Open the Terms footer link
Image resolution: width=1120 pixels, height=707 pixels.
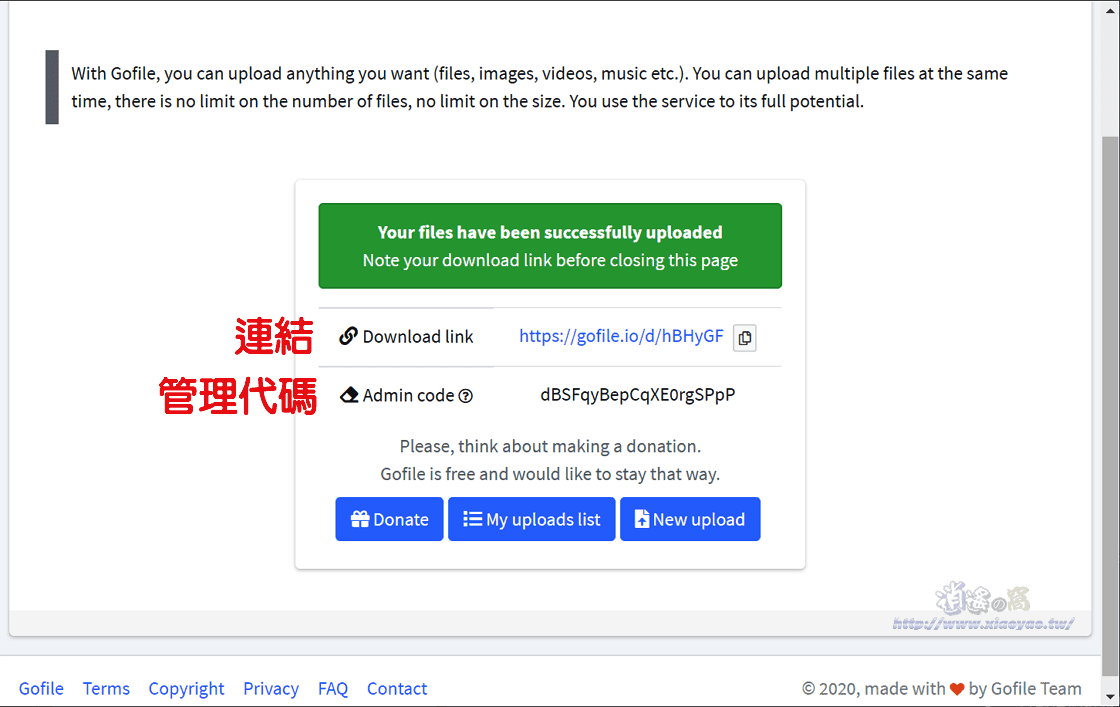point(106,688)
